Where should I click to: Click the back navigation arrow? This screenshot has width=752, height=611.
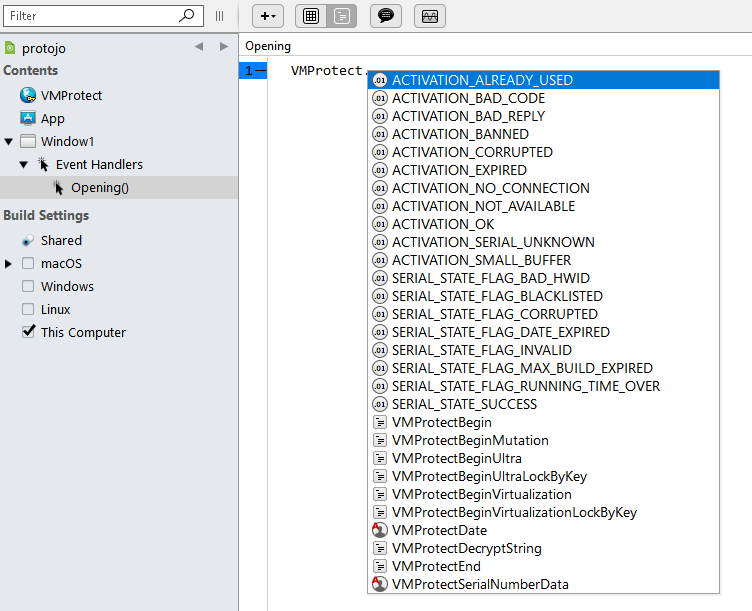click(x=199, y=47)
